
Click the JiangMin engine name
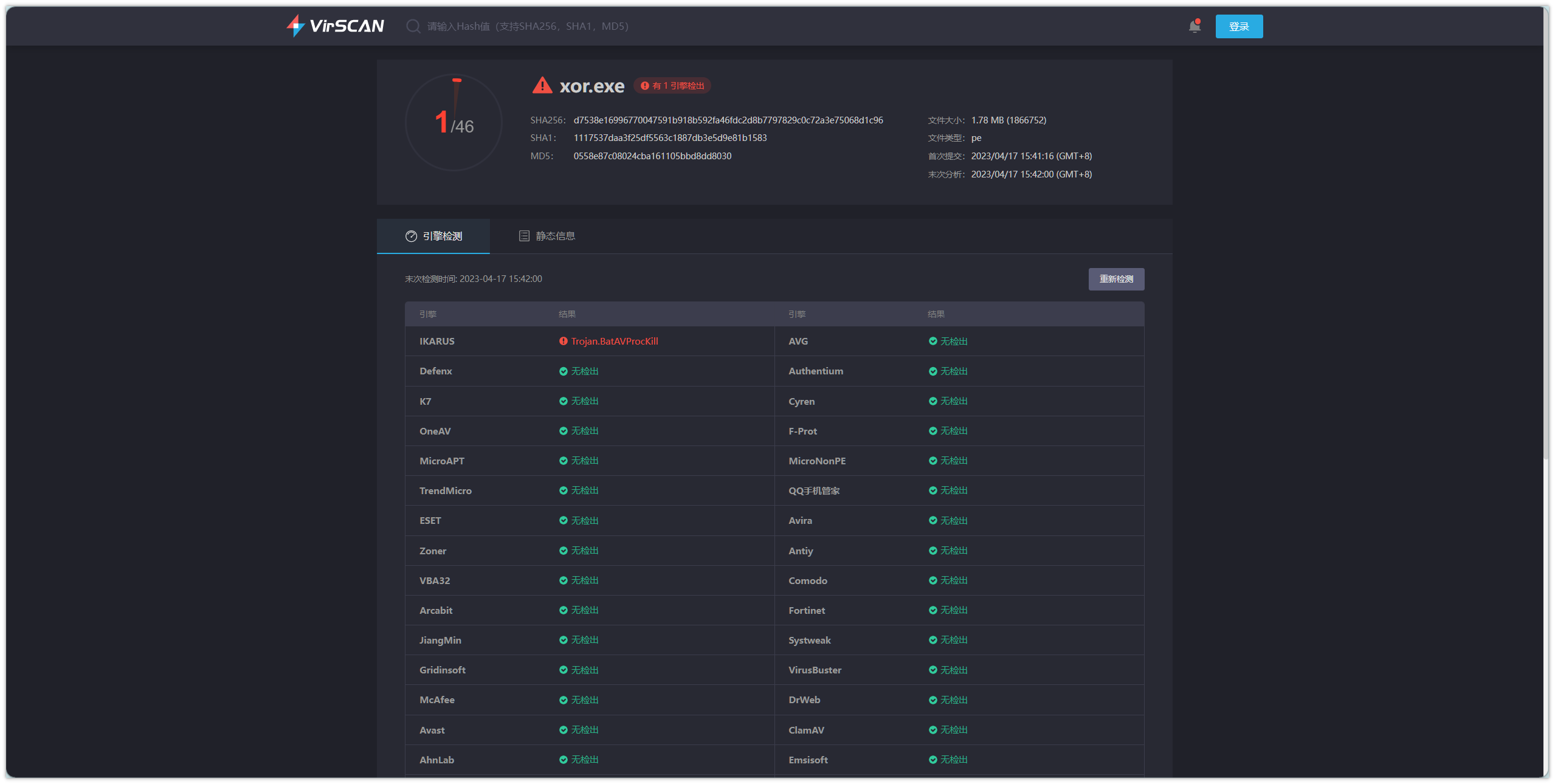point(440,641)
